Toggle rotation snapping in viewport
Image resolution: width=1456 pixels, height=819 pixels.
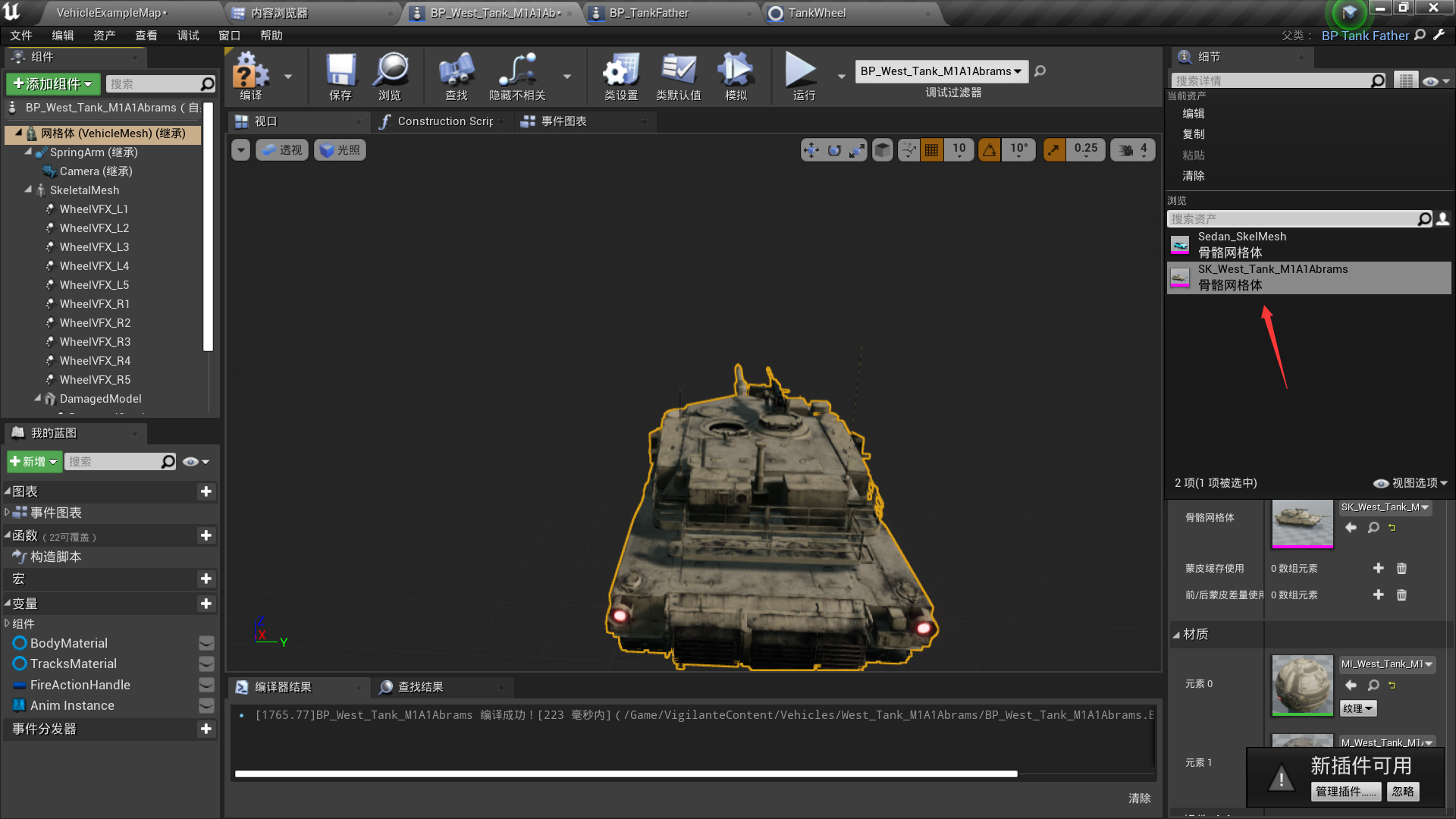point(989,150)
